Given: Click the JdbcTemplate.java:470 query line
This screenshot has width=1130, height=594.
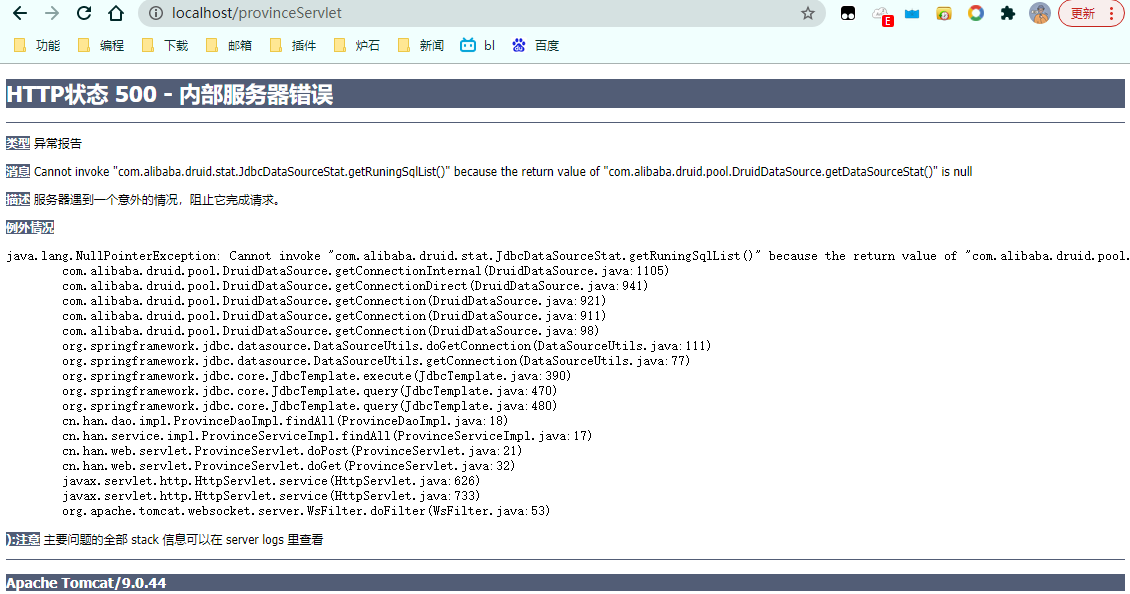Looking at the screenshot, I should click(x=309, y=391).
